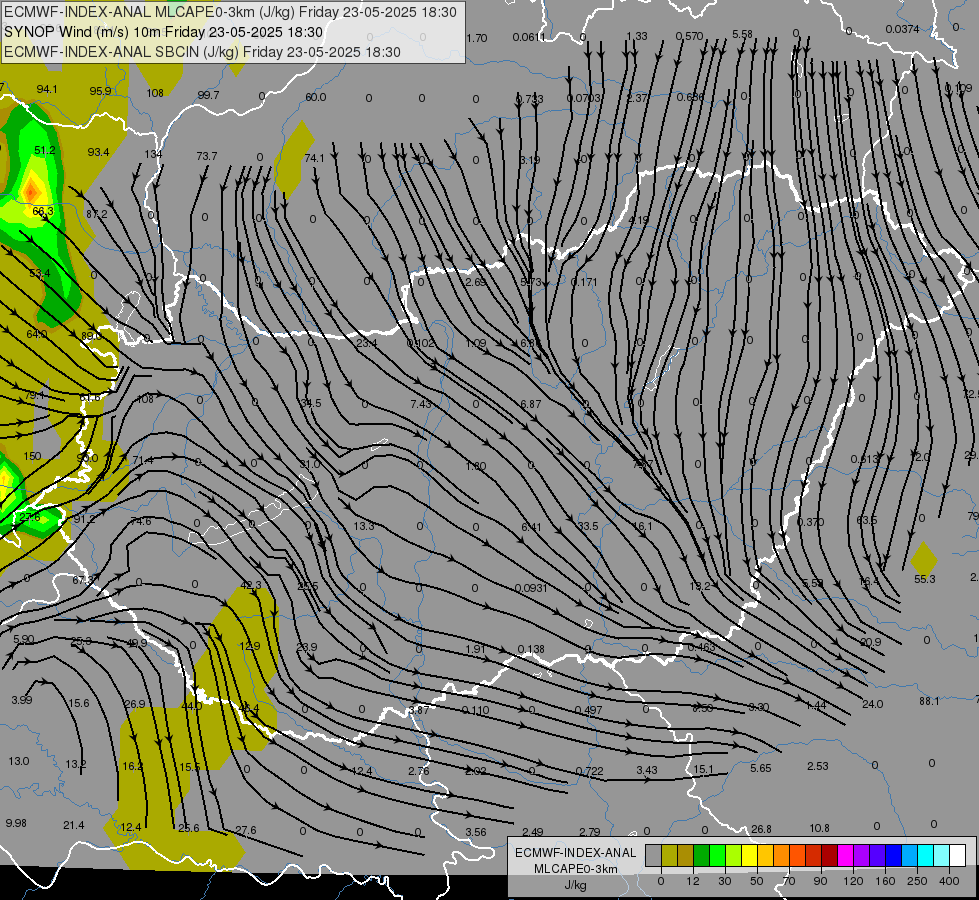Click the SBCIN title line
Screen dimensions: 979x900
(x=202, y=52)
